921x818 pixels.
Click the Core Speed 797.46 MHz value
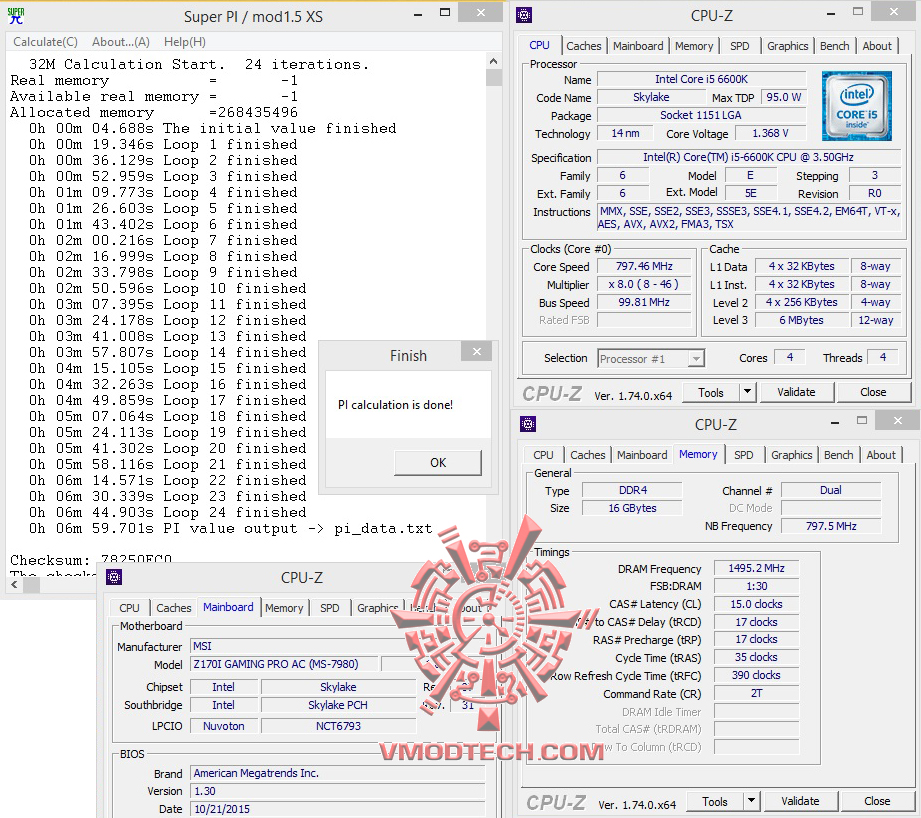644,267
